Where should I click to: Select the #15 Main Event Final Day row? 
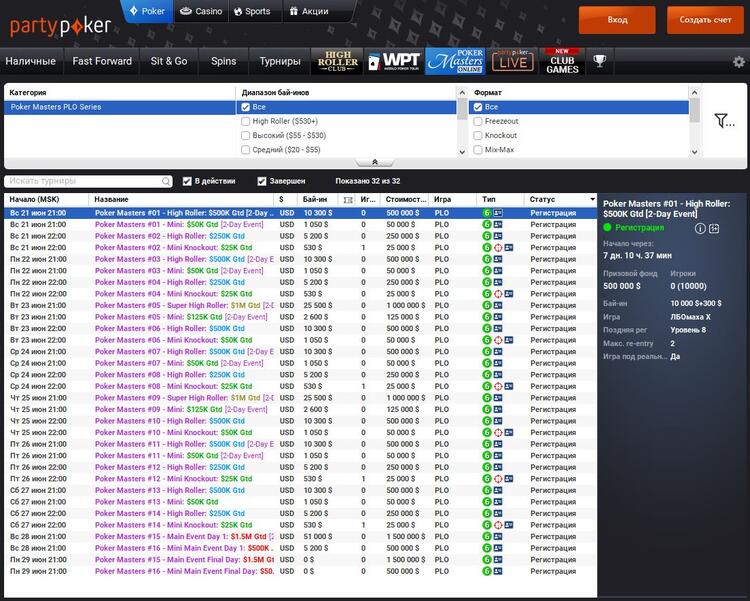point(300,560)
